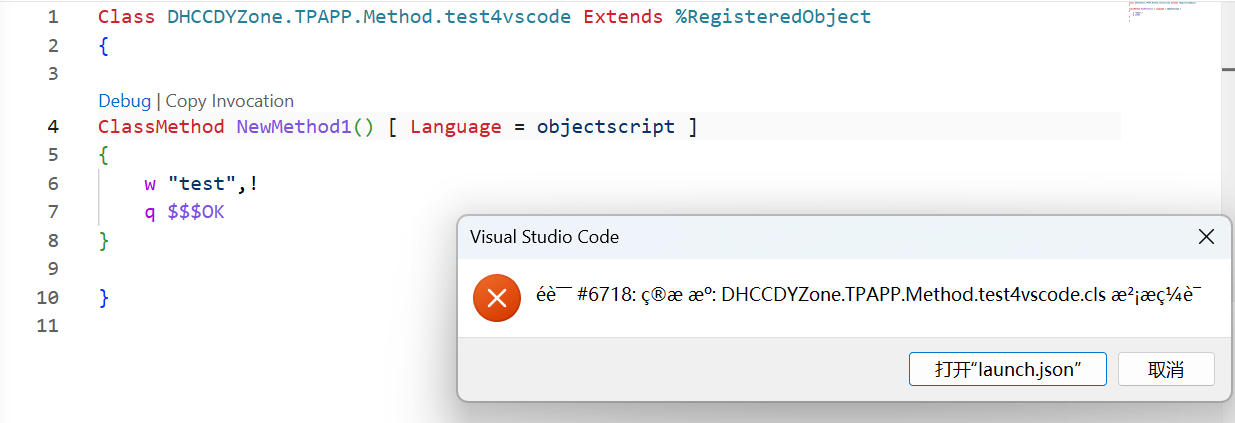Click the Debug CodeLens link
Screen dimensions: 1235x423
124,101
